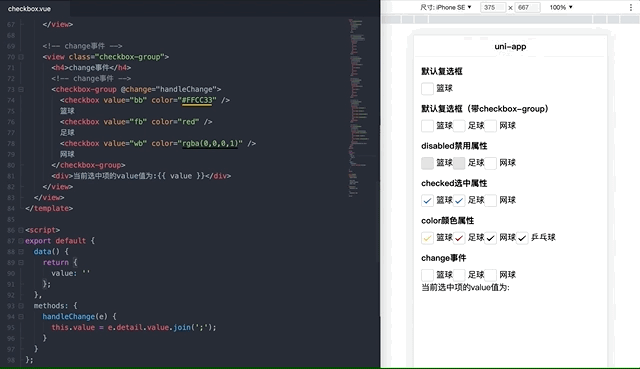Check 网球 in the change事件 section
The image size is (640, 369).
point(490,275)
